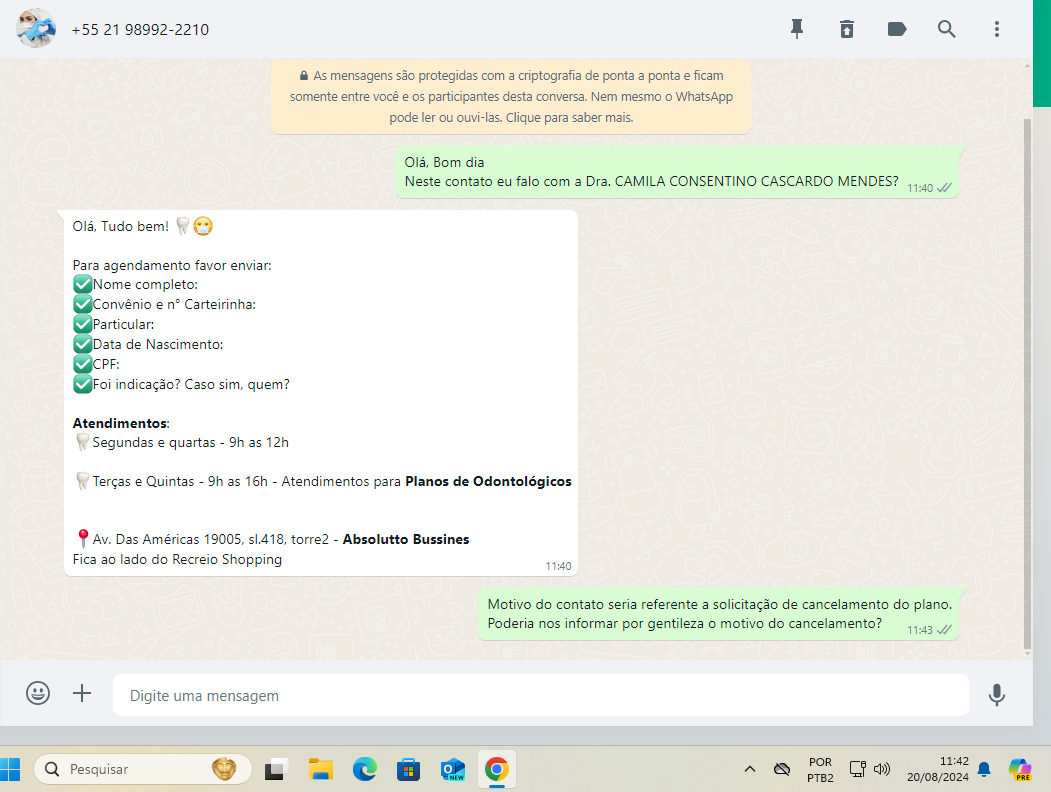The height and width of the screenshot is (792, 1051).
Task: Click the 'Convênio e n° Carteirinha:' line
Action: tap(164, 304)
